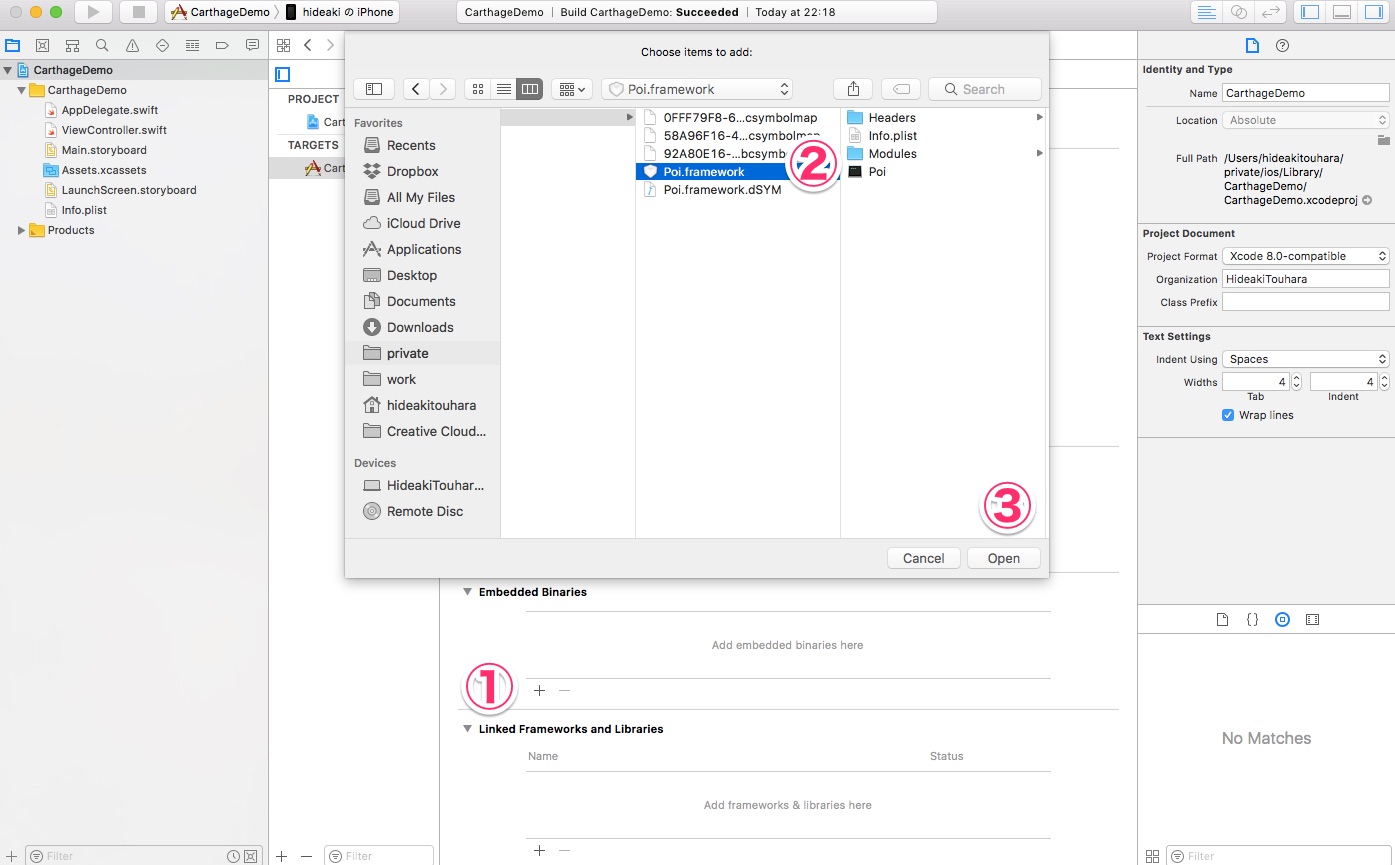Click the Share button in dialog
This screenshot has height=865, width=1395.
pyautogui.click(x=853, y=89)
